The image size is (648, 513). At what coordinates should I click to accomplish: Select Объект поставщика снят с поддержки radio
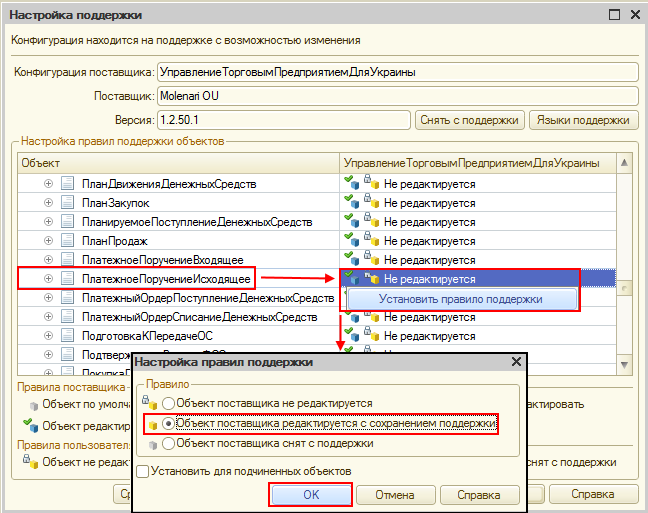168,444
